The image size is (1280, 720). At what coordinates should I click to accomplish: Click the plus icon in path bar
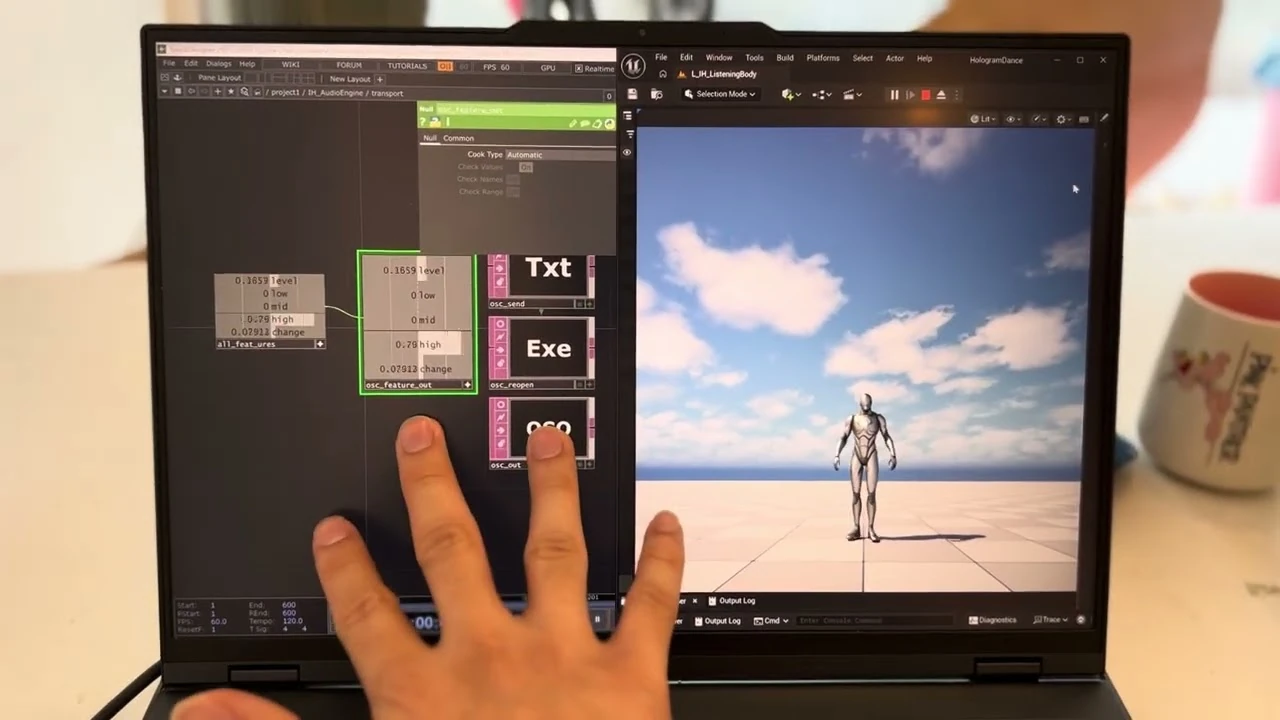tap(217, 92)
